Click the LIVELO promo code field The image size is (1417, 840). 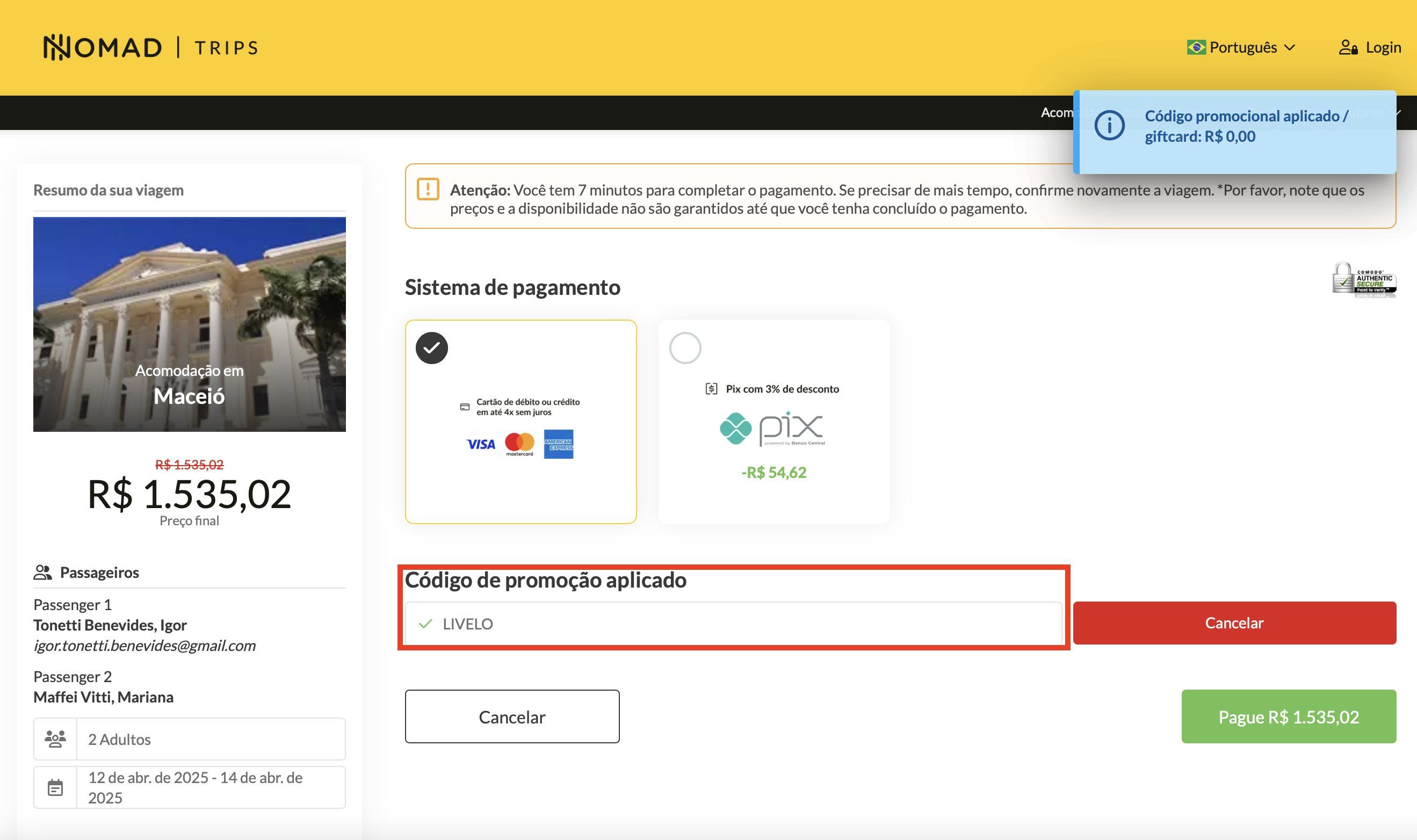(x=733, y=623)
